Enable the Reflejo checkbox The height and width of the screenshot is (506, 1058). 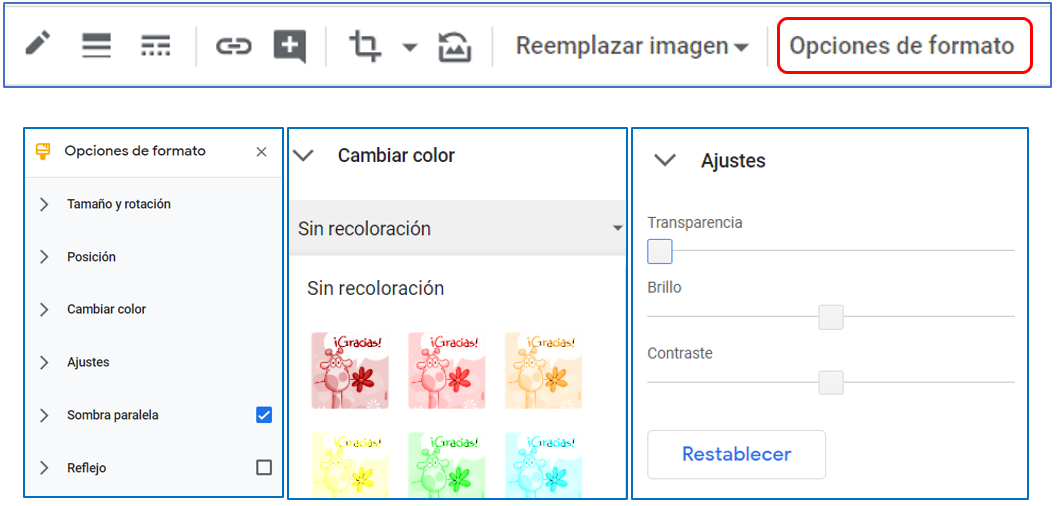pos(264,467)
